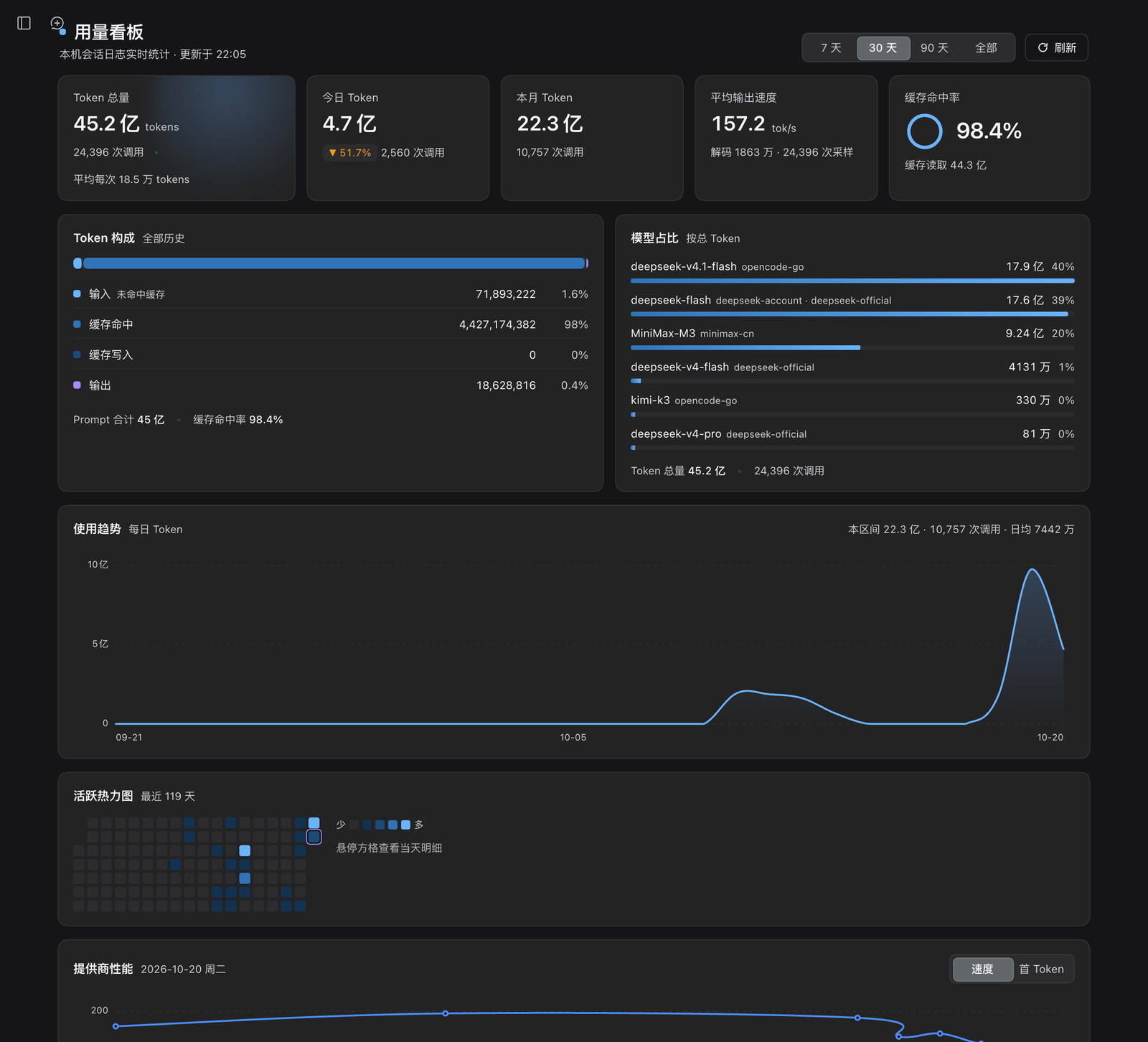This screenshot has width=1148, height=1042.
Task: Click the 缓存写入 legend dot
Action: coord(77,355)
